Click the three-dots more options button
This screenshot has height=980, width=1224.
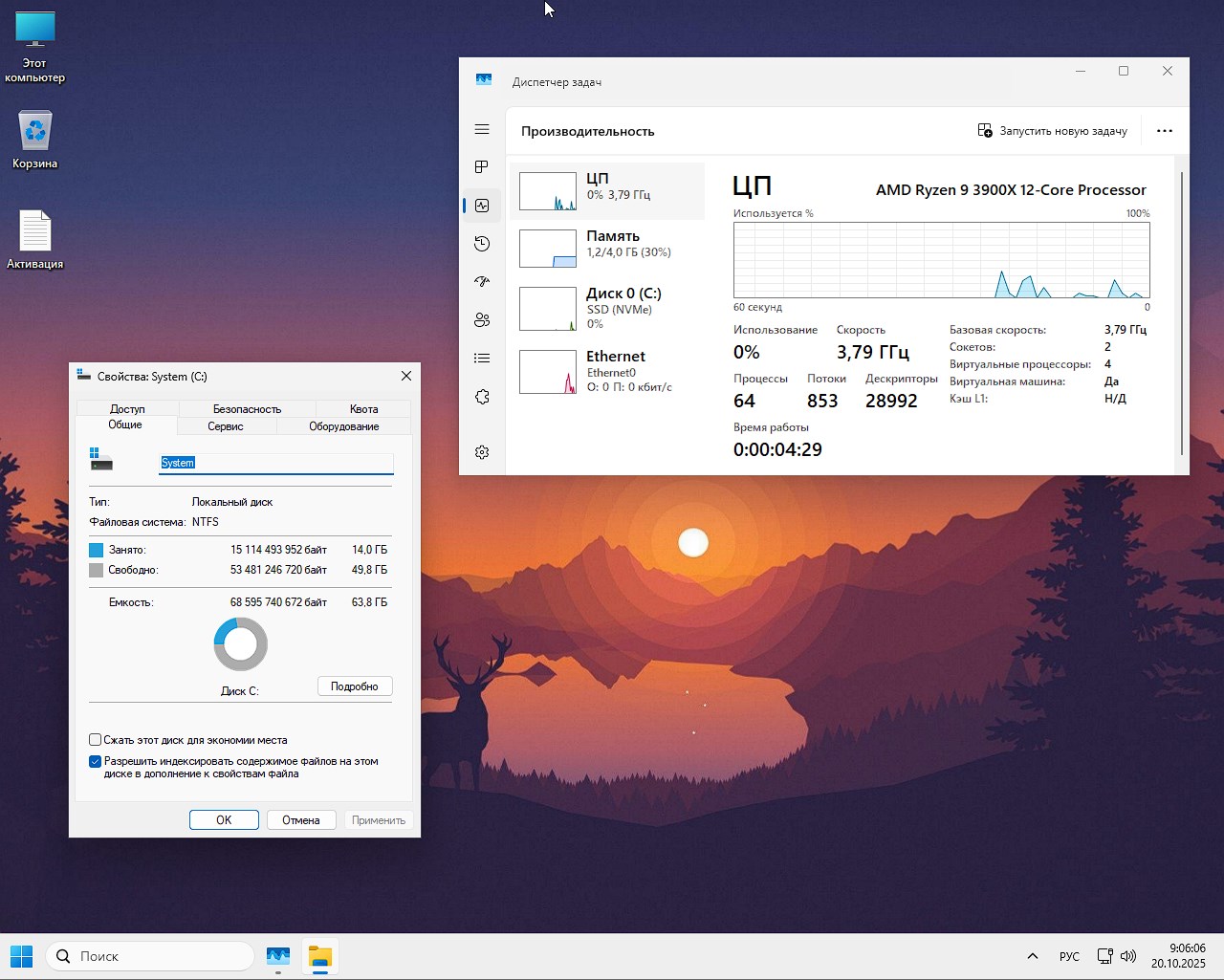click(x=1164, y=131)
